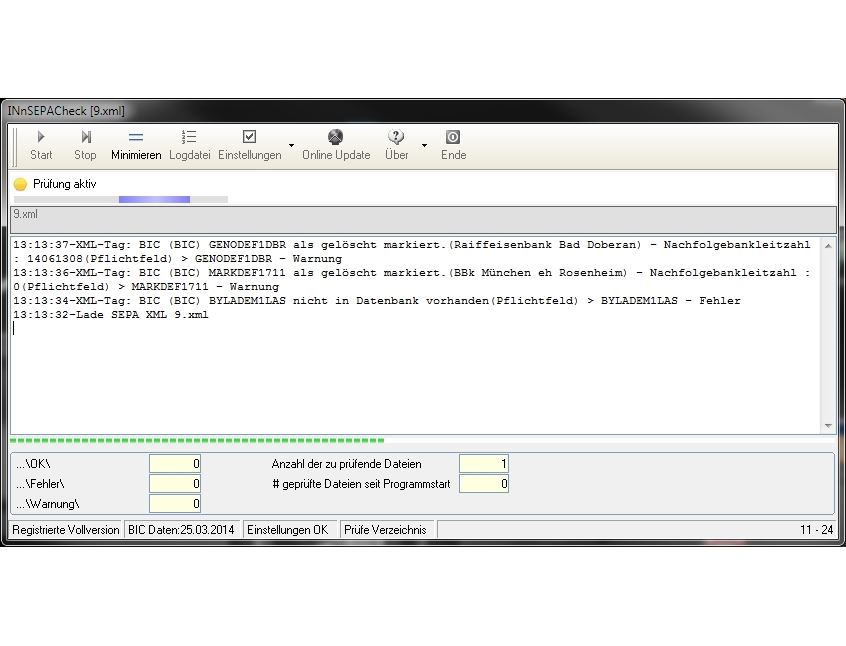Open the Logdatei log file
Screen dimensions: 846x646
pyautogui.click(x=189, y=137)
